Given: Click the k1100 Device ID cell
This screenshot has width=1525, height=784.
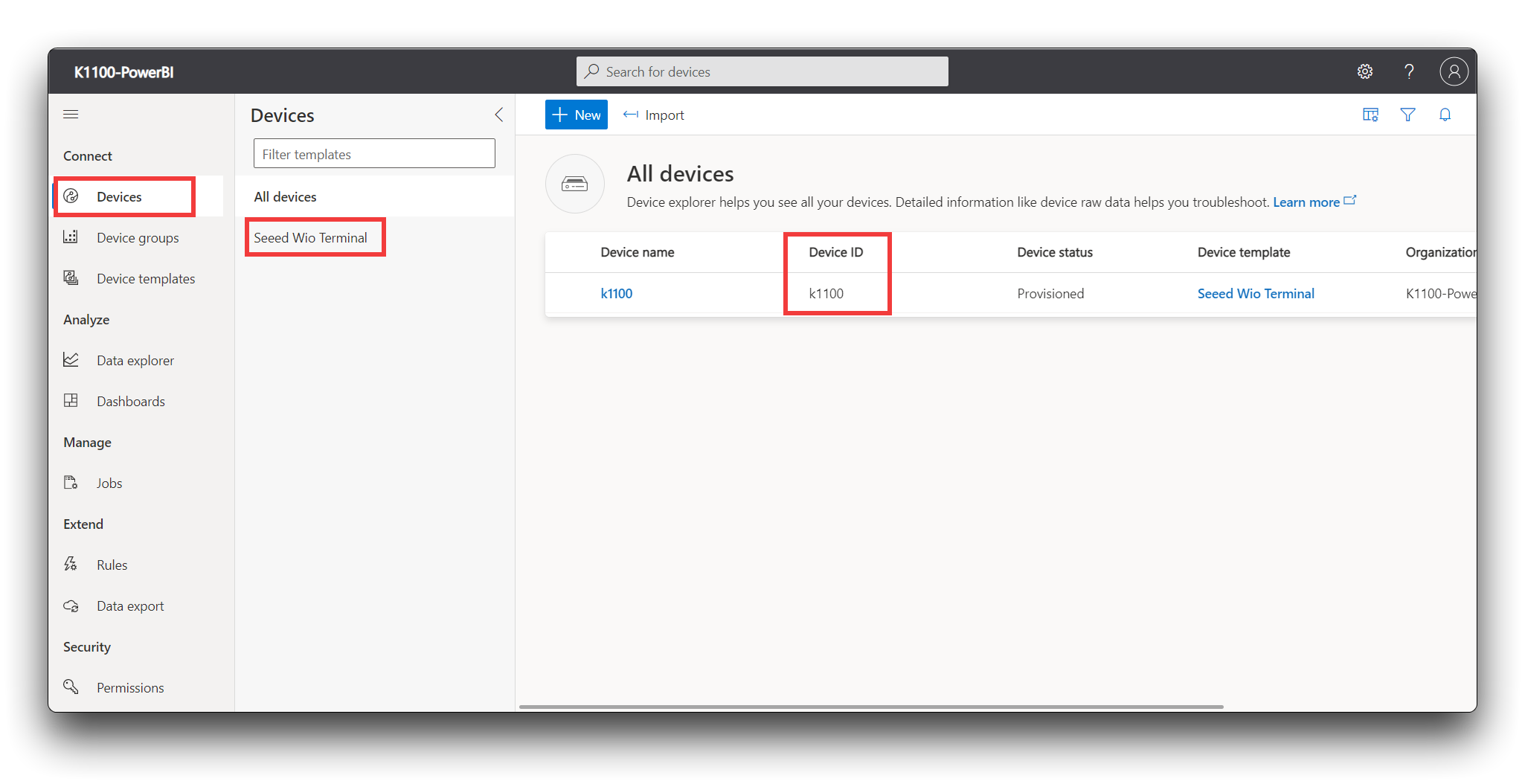Looking at the screenshot, I should click(x=826, y=294).
